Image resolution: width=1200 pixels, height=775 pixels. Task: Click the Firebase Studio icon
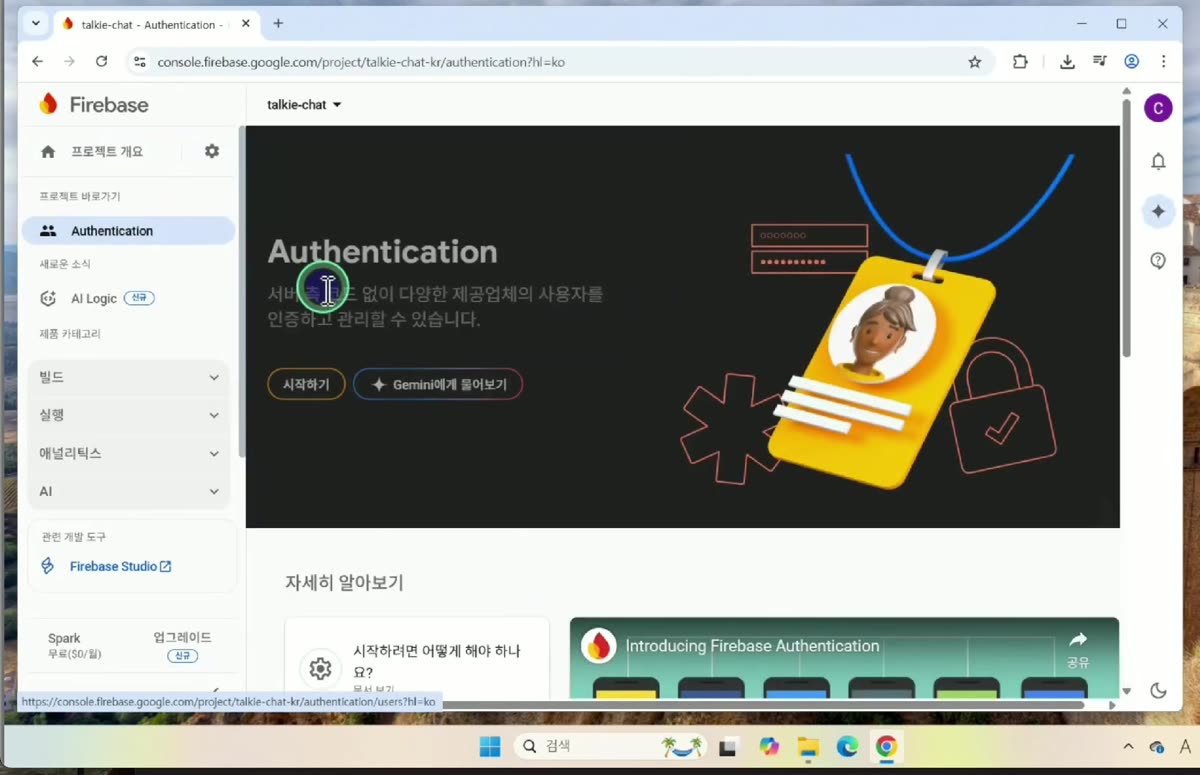(x=48, y=566)
